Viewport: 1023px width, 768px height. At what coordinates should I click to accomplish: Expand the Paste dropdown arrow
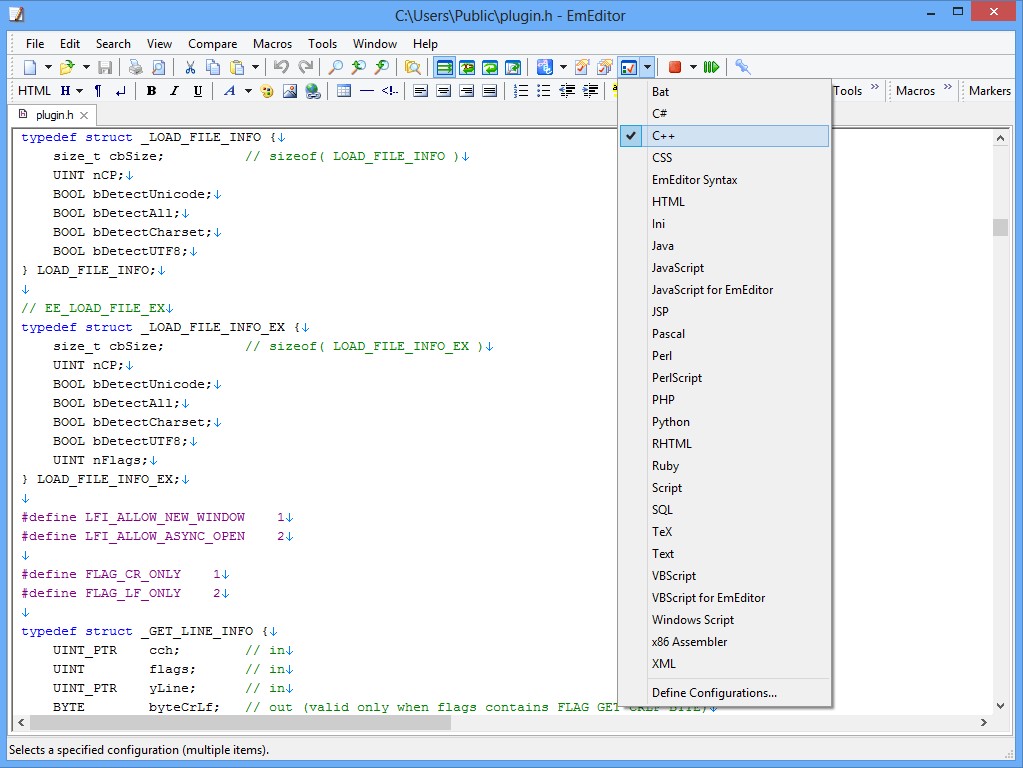[x=255, y=67]
